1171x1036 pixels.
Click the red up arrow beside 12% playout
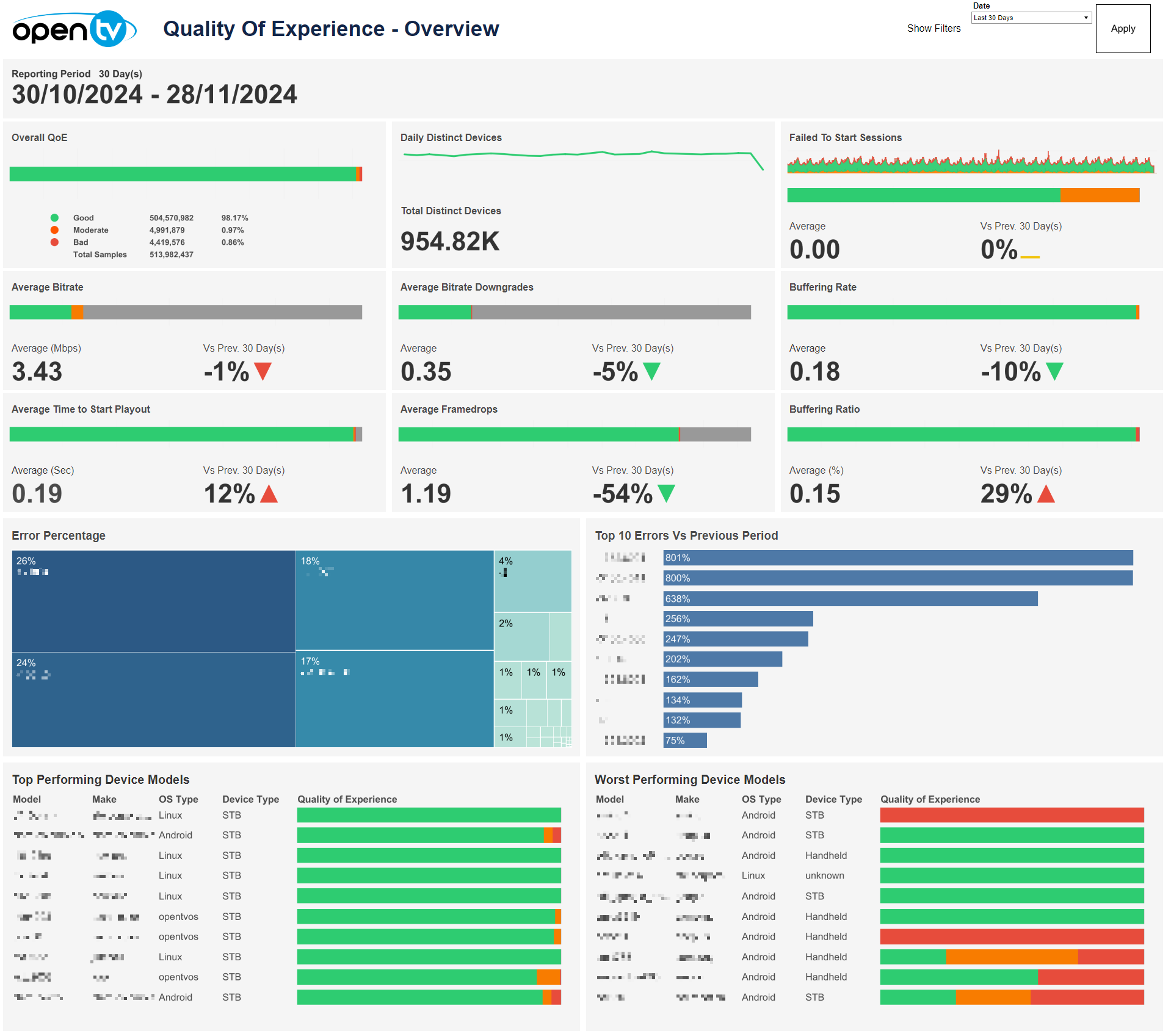pyautogui.click(x=269, y=493)
